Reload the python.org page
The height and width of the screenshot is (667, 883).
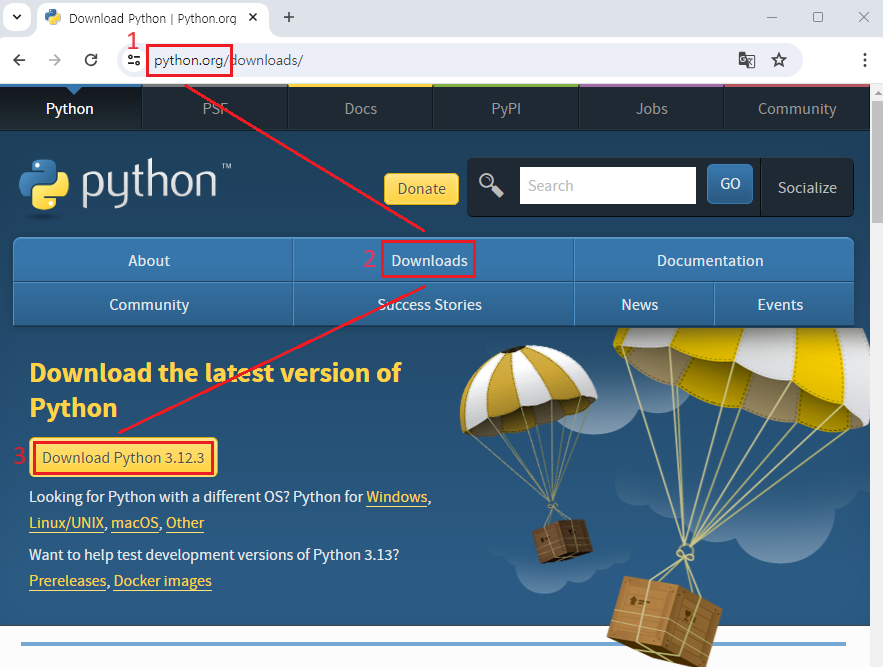click(91, 60)
